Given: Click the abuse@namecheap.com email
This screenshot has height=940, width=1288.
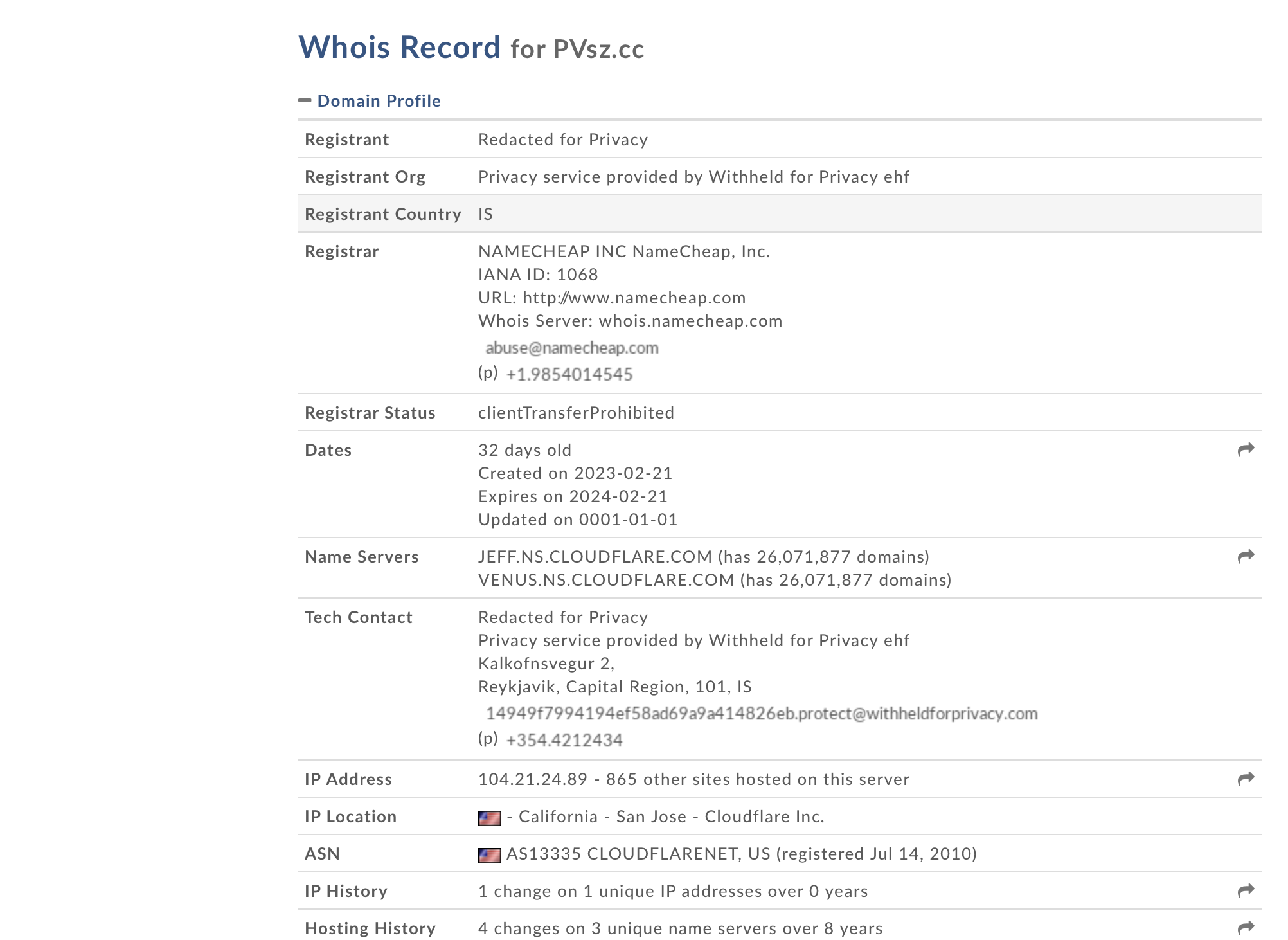Looking at the screenshot, I should pos(572,348).
